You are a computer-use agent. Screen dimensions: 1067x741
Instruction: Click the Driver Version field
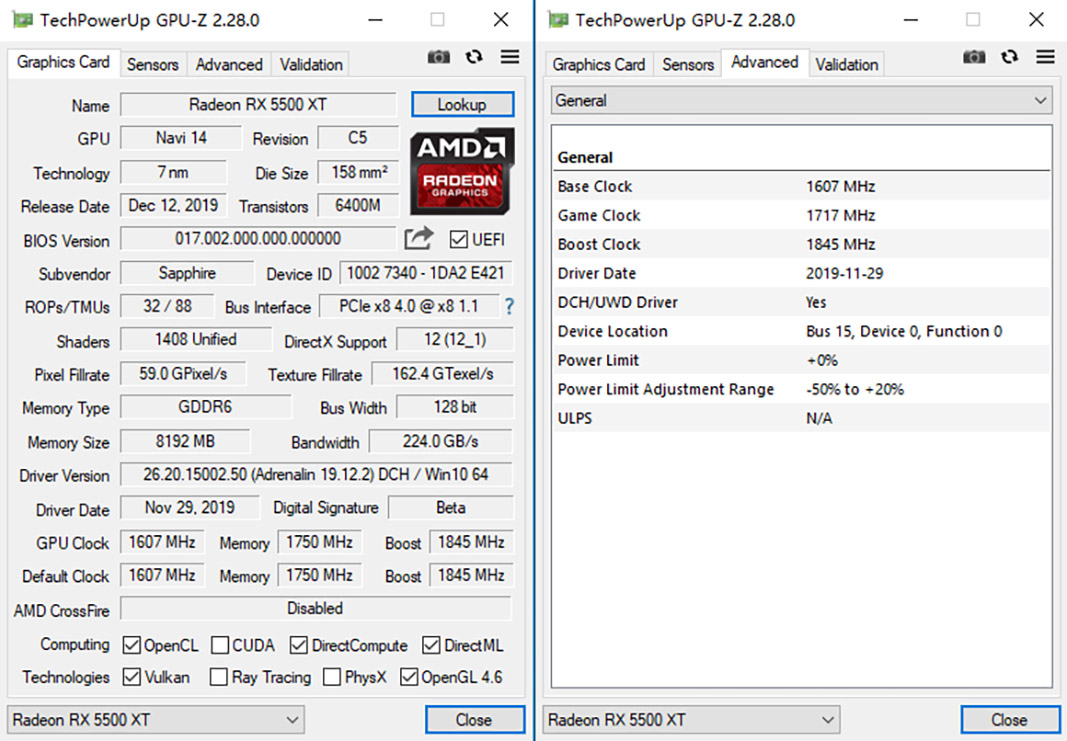click(316, 474)
